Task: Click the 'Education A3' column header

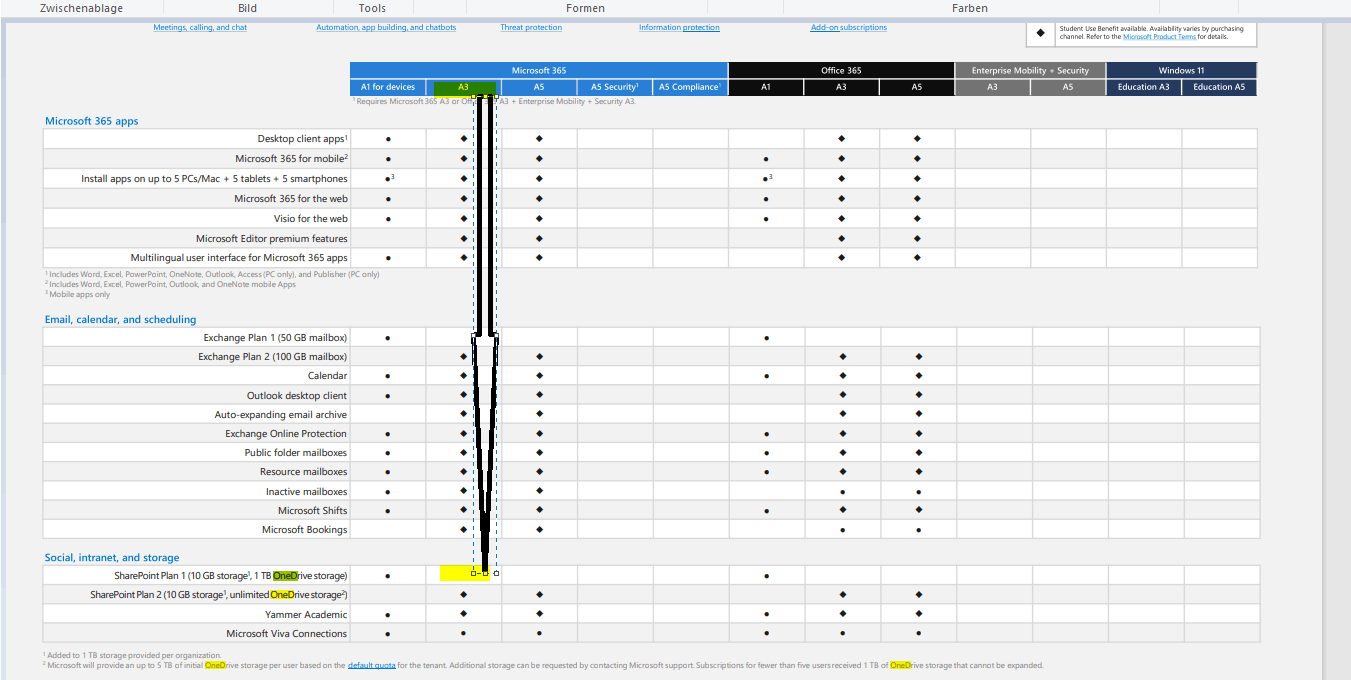Action: (1143, 87)
